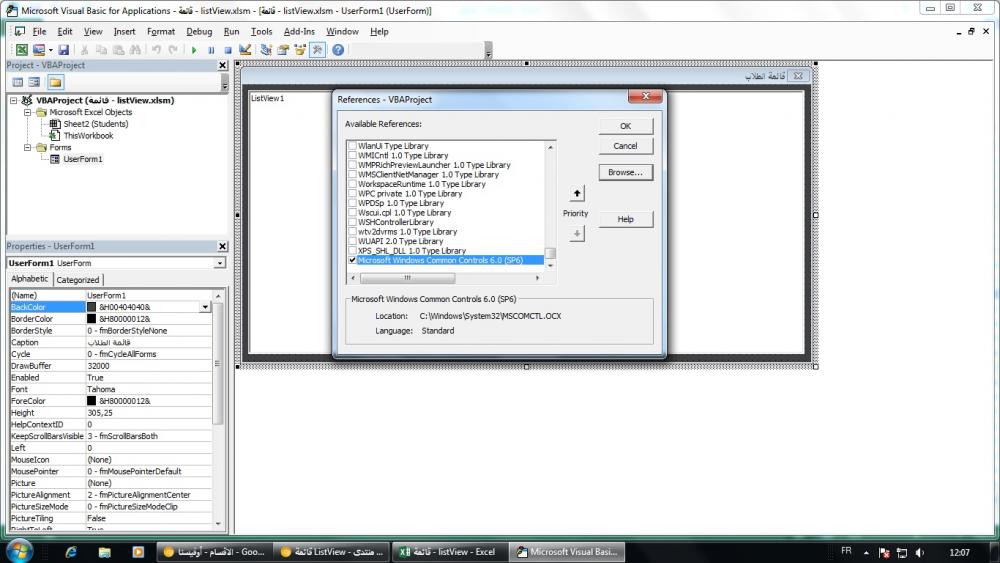The image size is (1000, 563).
Task: Click the Insert UserForm toolbar icon
Action: click(39, 50)
